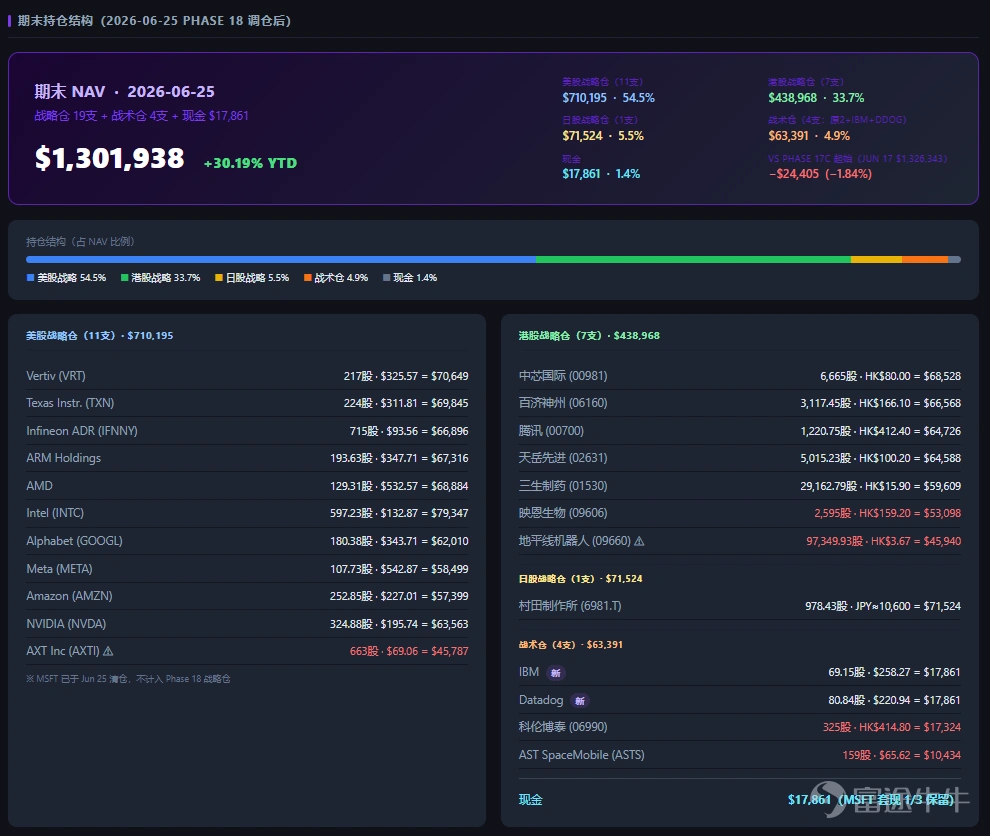Click the 现金 label in the bottom row
The height and width of the screenshot is (836, 990).
pos(530,800)
